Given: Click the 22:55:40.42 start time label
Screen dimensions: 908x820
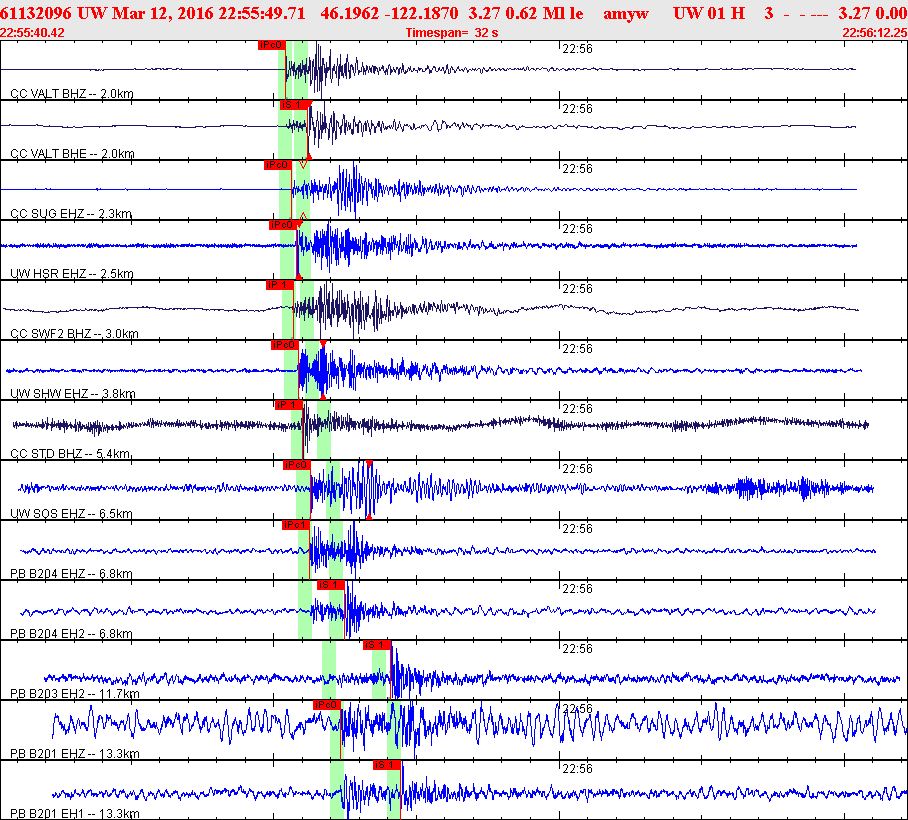Looking at the screenshot, I should pos(32,32).
